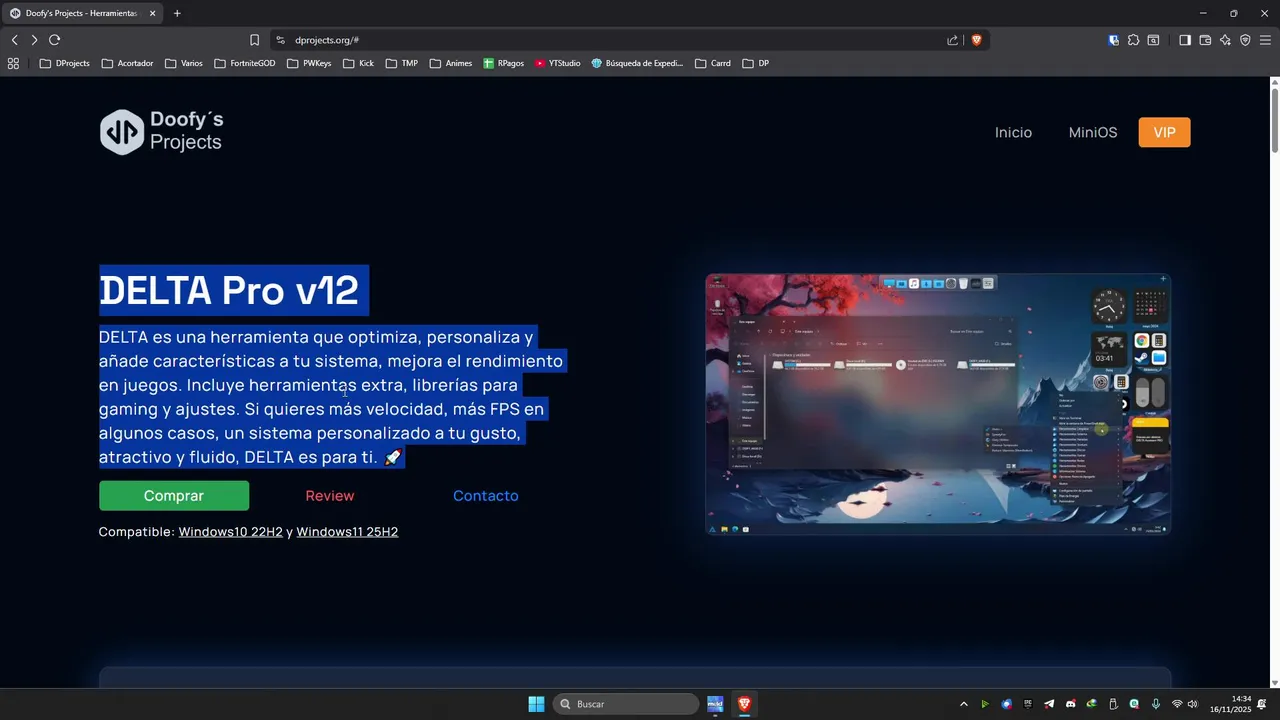
Task: Open the Animes bookmark folder
Action: coord(451,63)
